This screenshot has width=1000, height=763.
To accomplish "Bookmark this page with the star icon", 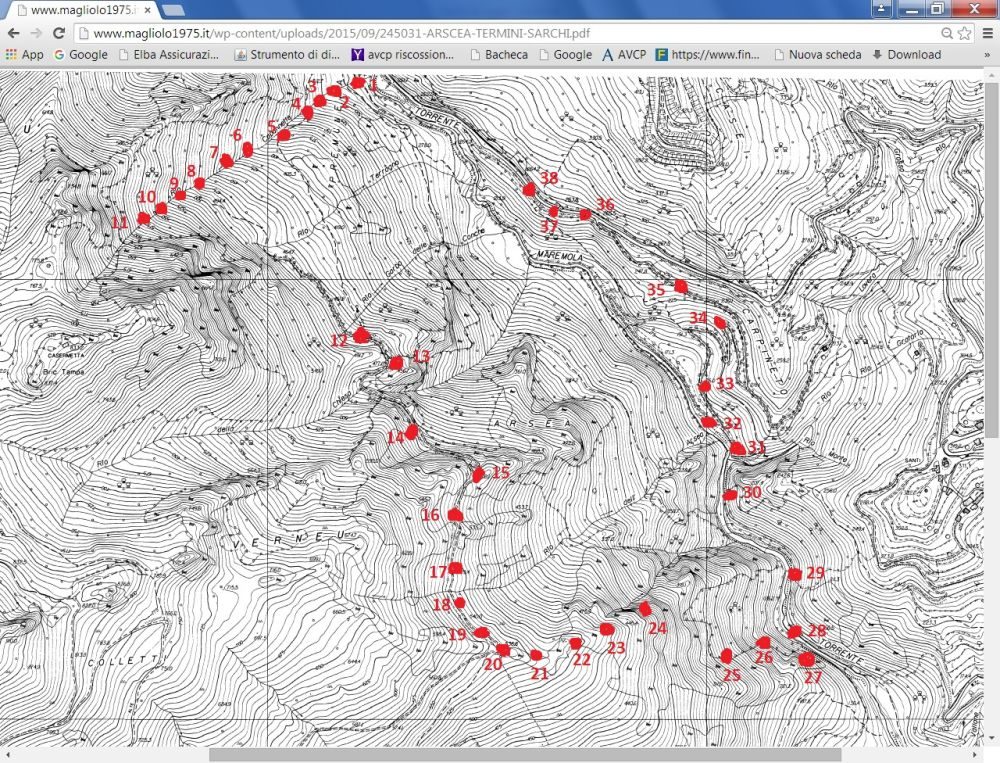I will pos(964,33).
